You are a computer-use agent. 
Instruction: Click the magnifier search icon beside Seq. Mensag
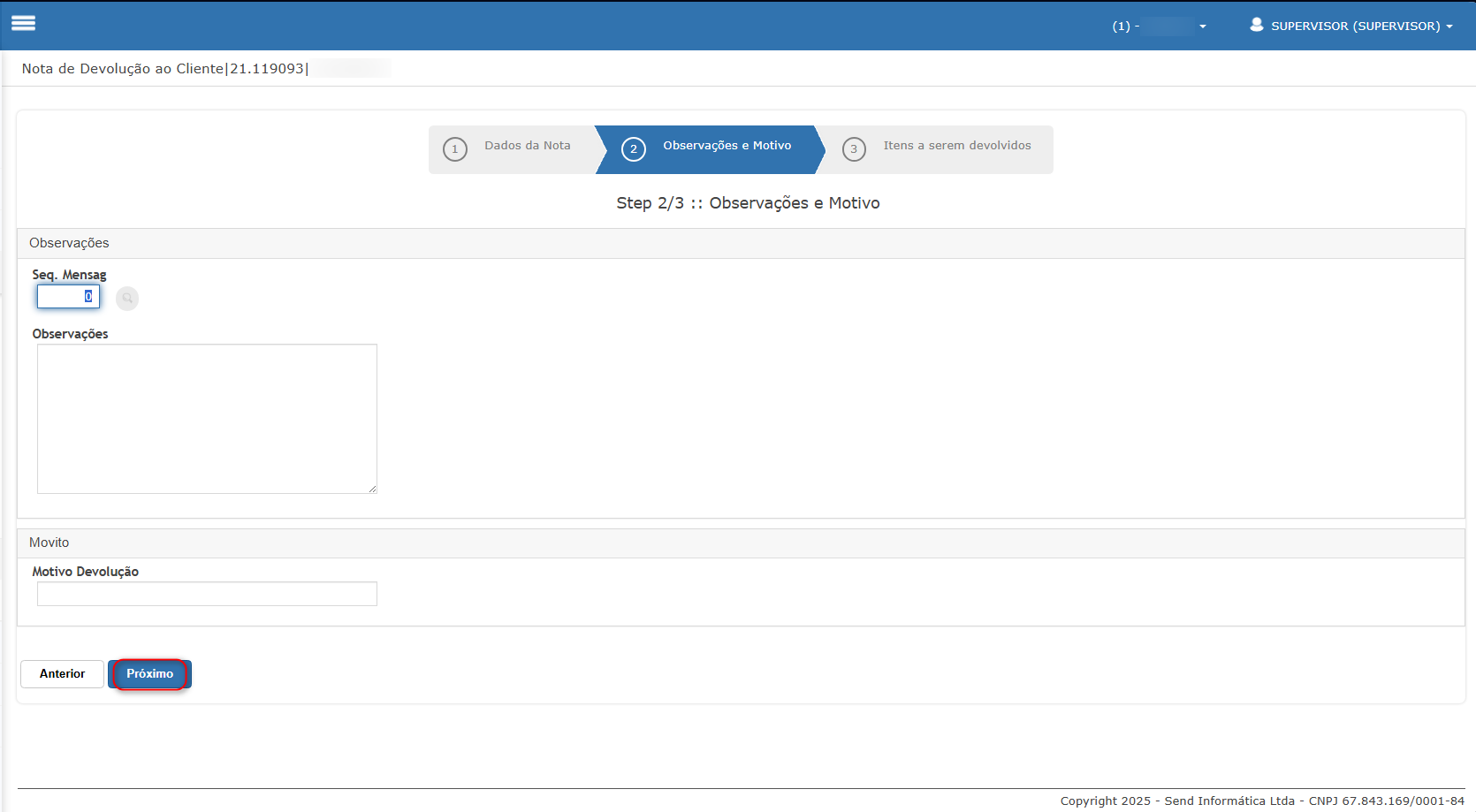(127, 299)
